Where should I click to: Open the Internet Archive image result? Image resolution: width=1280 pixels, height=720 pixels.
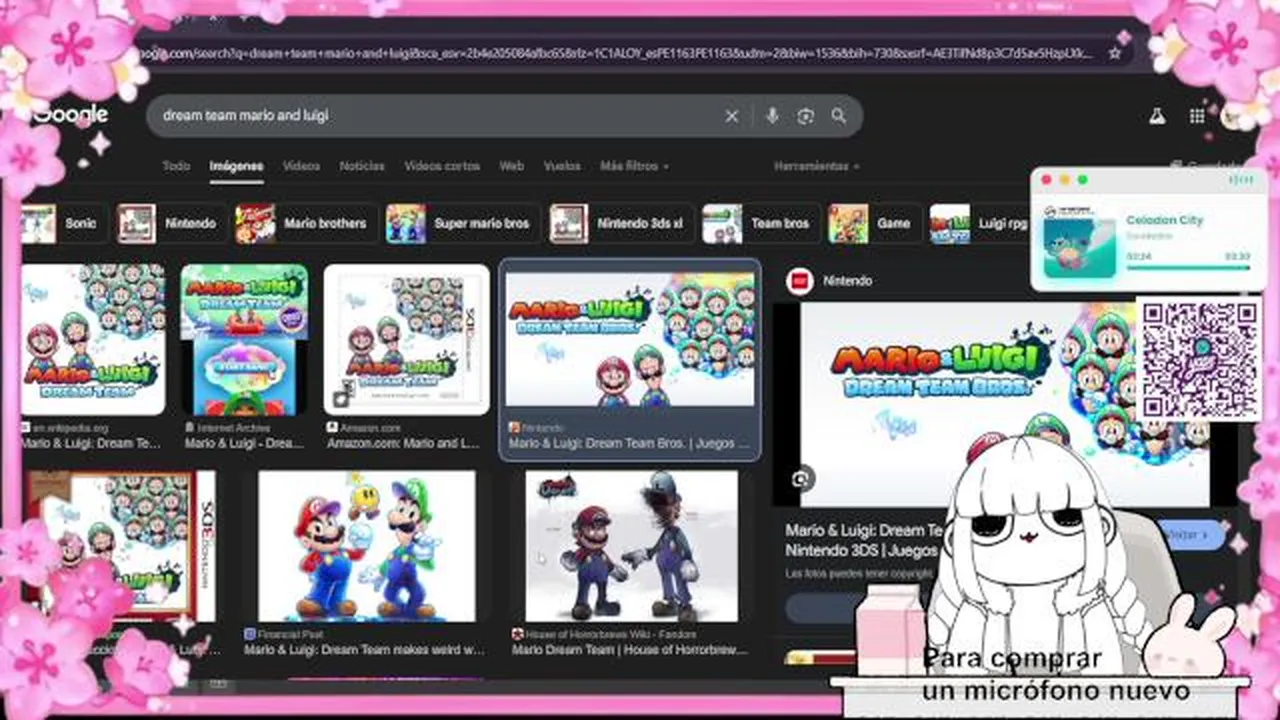coord(245,340)
